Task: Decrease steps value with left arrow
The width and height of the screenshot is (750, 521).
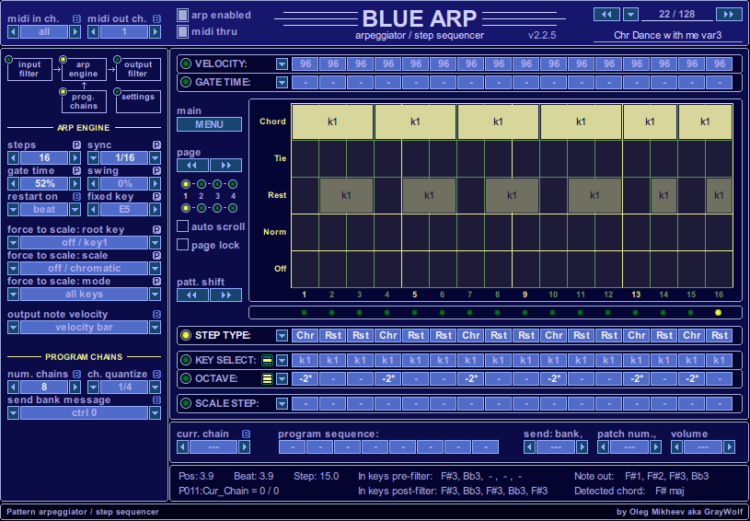Action: tap(13, 158)
